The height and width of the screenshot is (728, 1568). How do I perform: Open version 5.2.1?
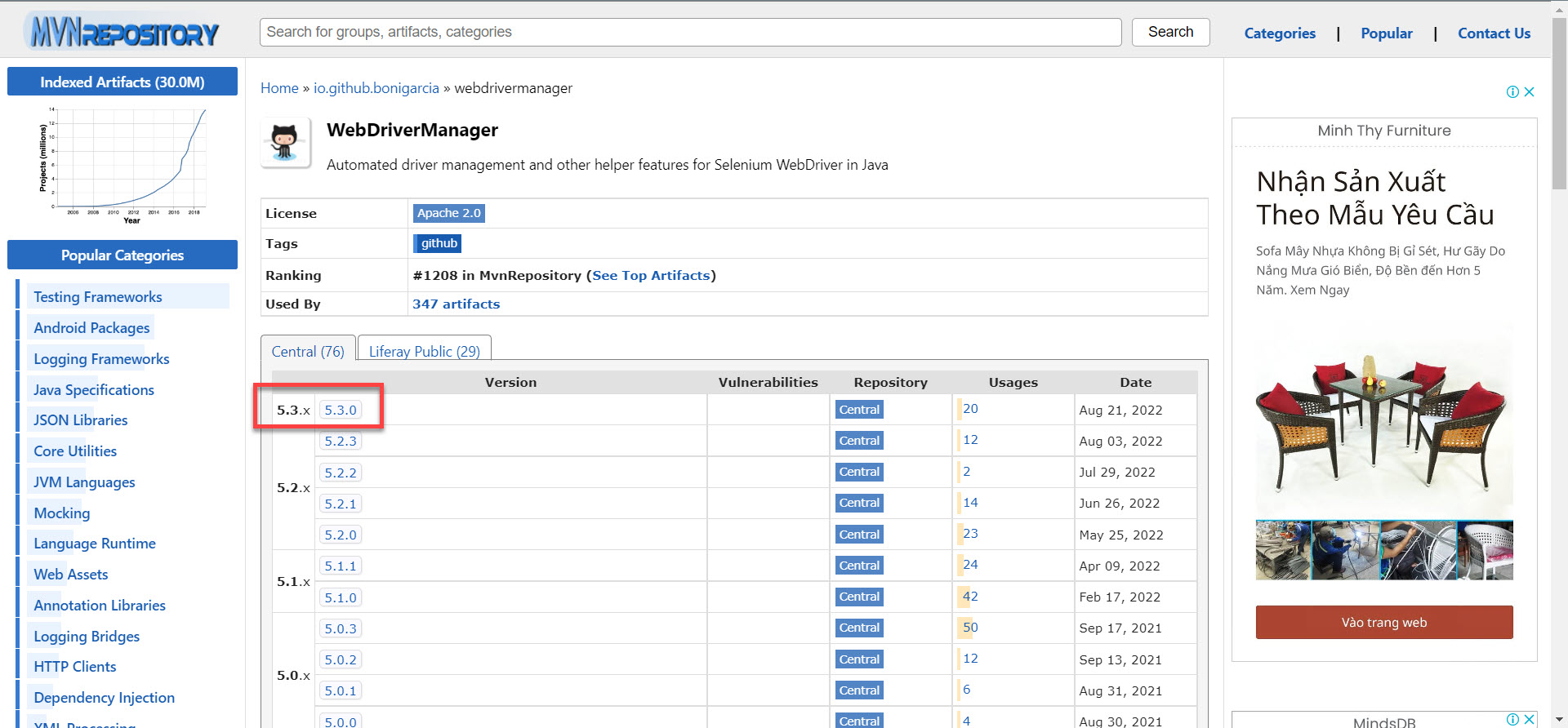pos(341,504)
